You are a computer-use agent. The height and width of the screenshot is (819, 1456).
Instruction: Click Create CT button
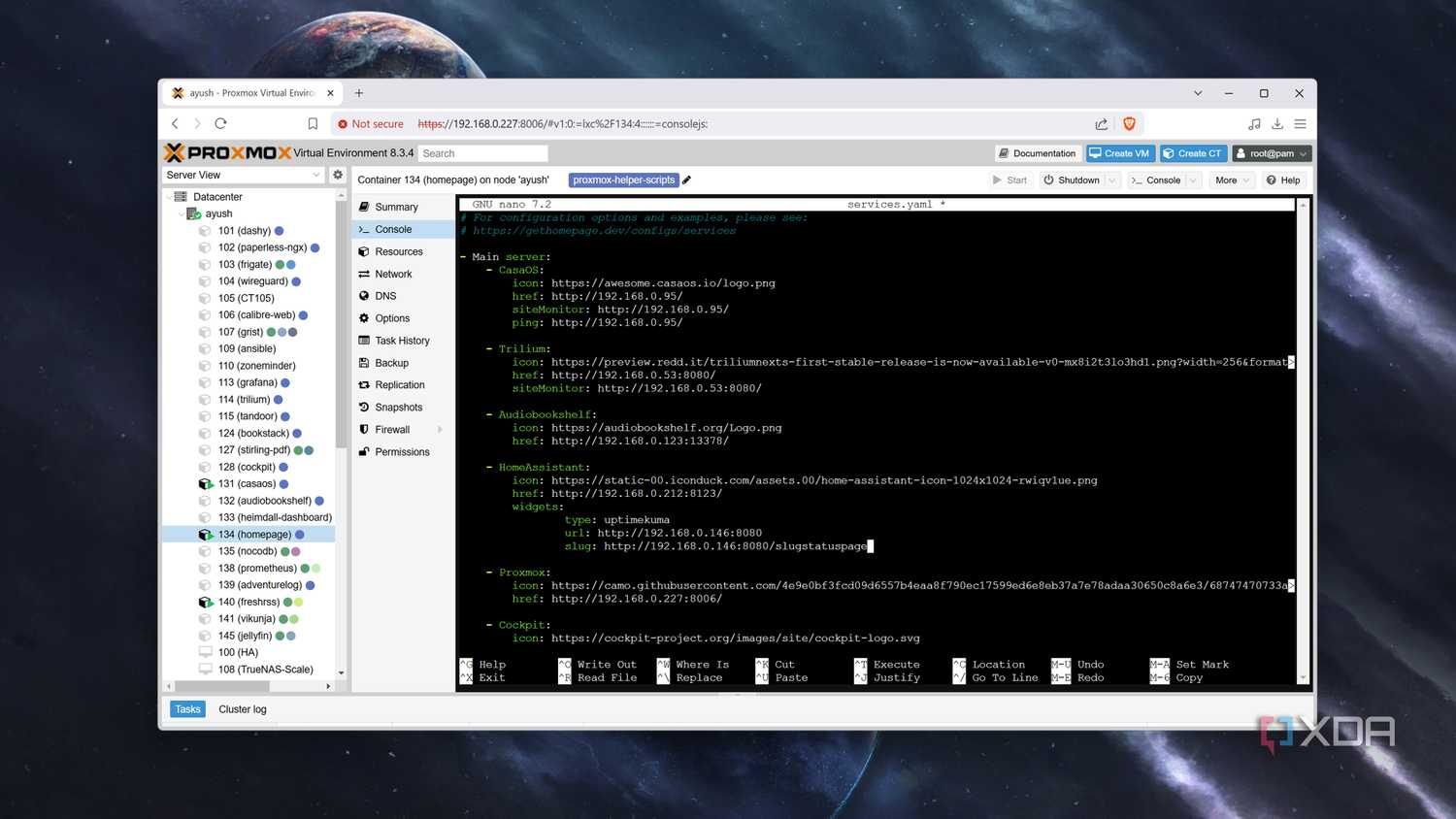(x=1193, y=153)
